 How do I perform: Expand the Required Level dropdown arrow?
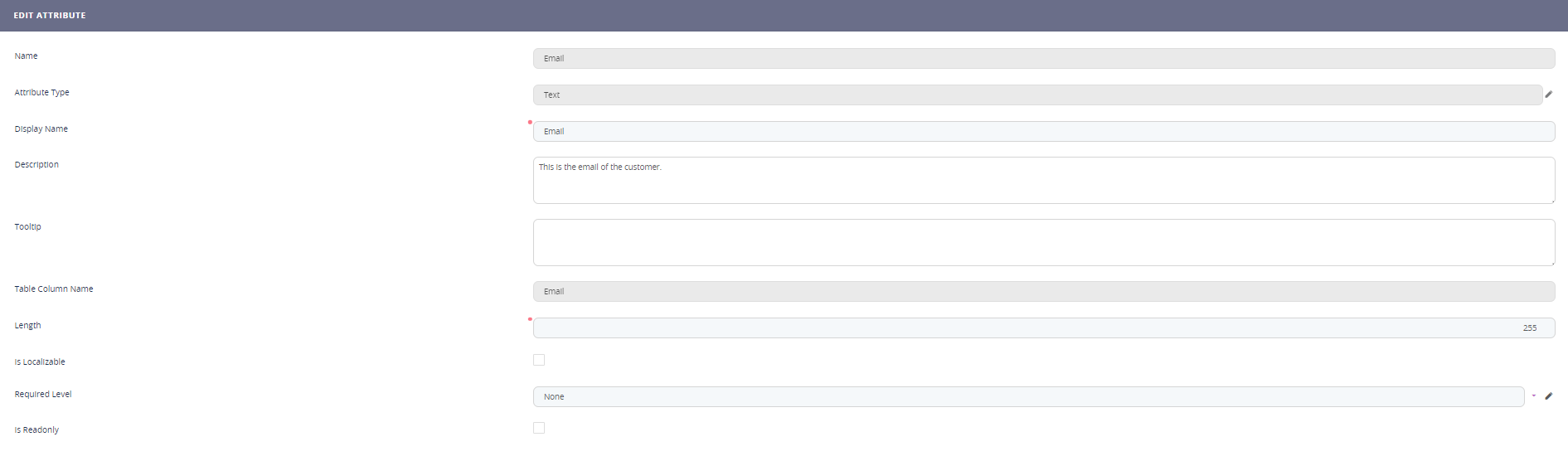[x=1533, y=396]
